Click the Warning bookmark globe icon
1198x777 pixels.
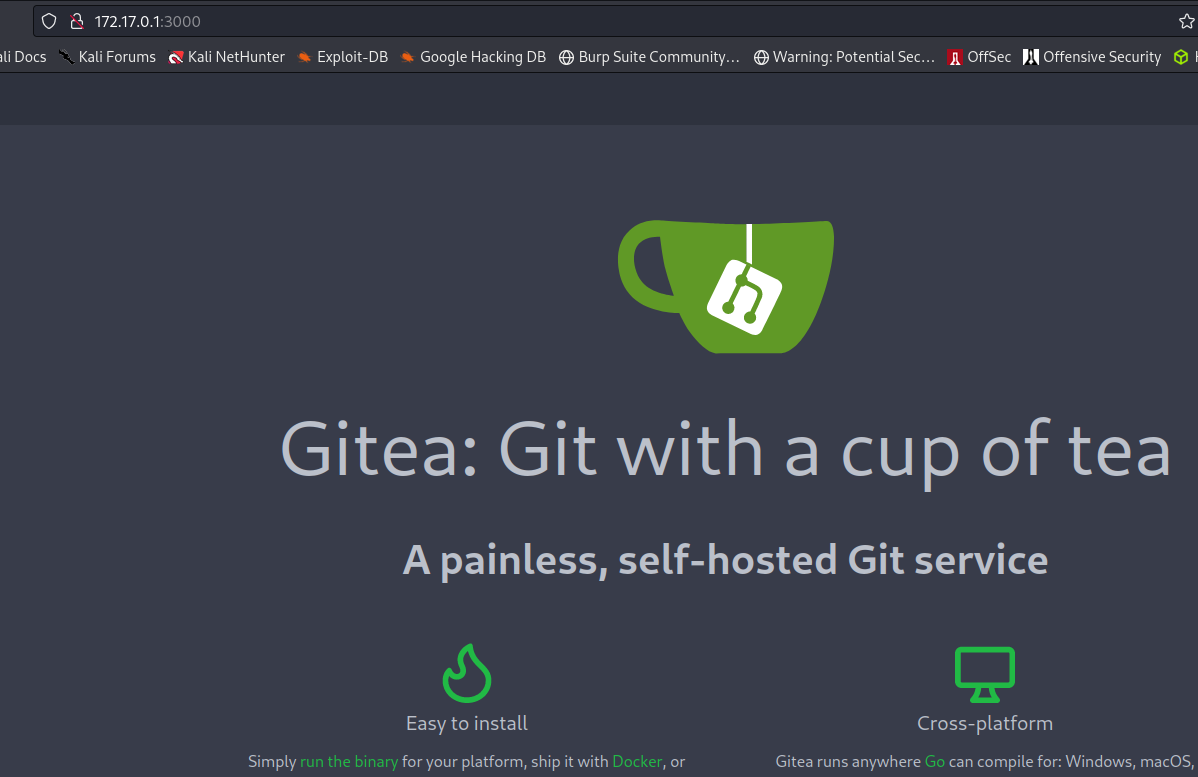(x=761, y=57)
